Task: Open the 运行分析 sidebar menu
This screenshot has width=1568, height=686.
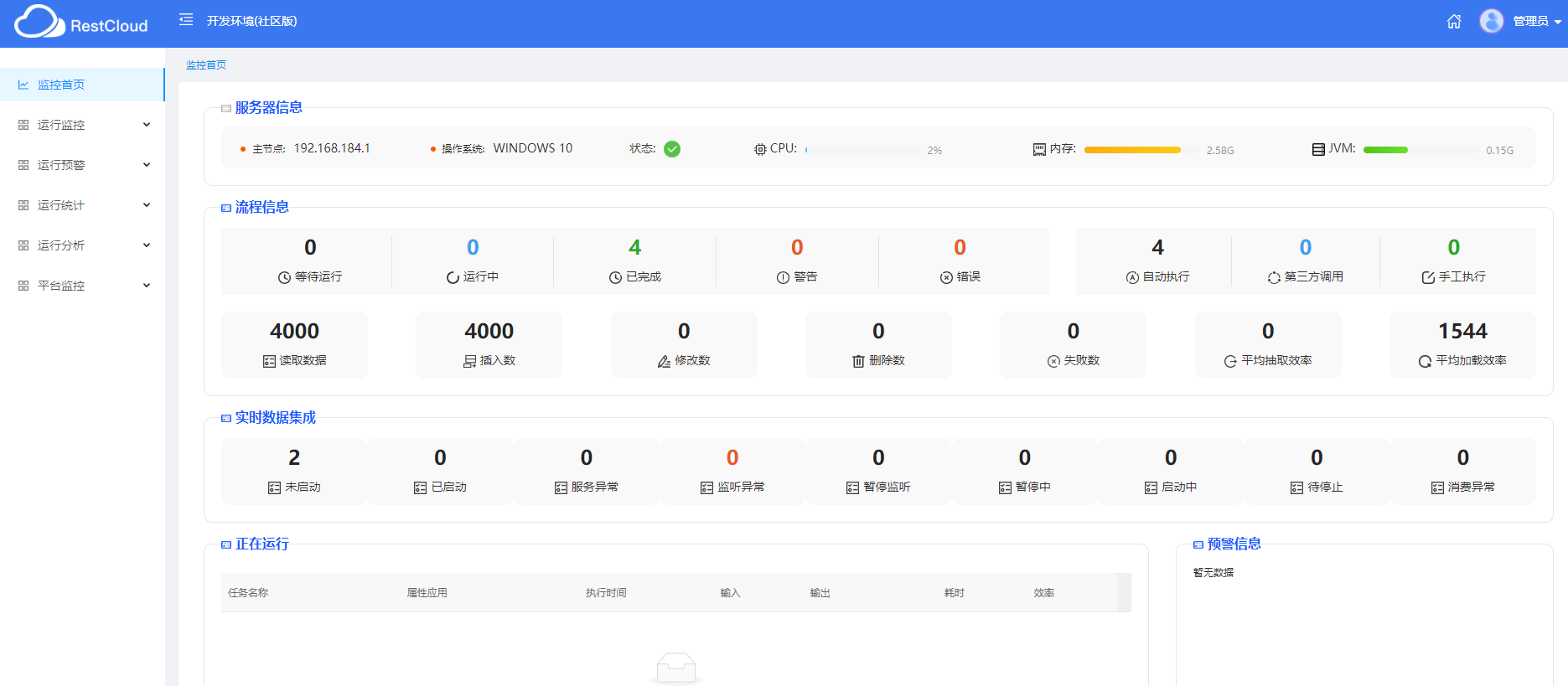Action: click(82, 245)
